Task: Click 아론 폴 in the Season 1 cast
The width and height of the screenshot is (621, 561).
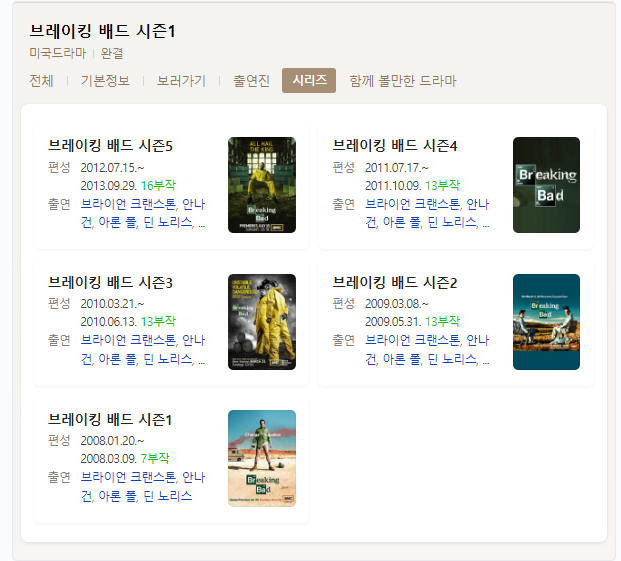Action: pyautogui.click(x=118, y=496)
